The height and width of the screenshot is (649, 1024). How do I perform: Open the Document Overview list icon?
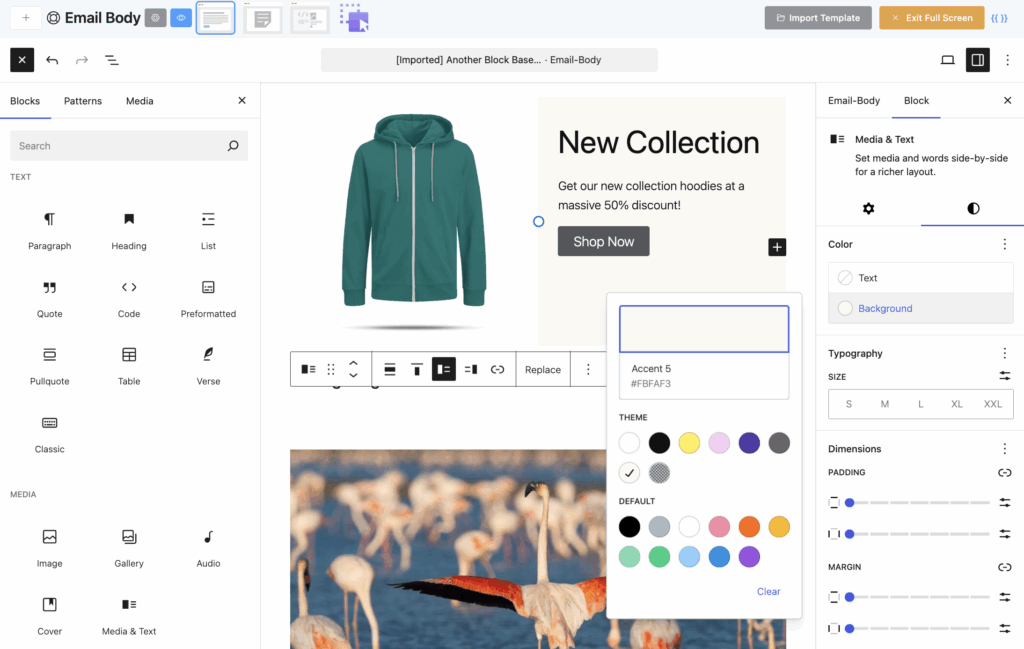pos(112,60)
